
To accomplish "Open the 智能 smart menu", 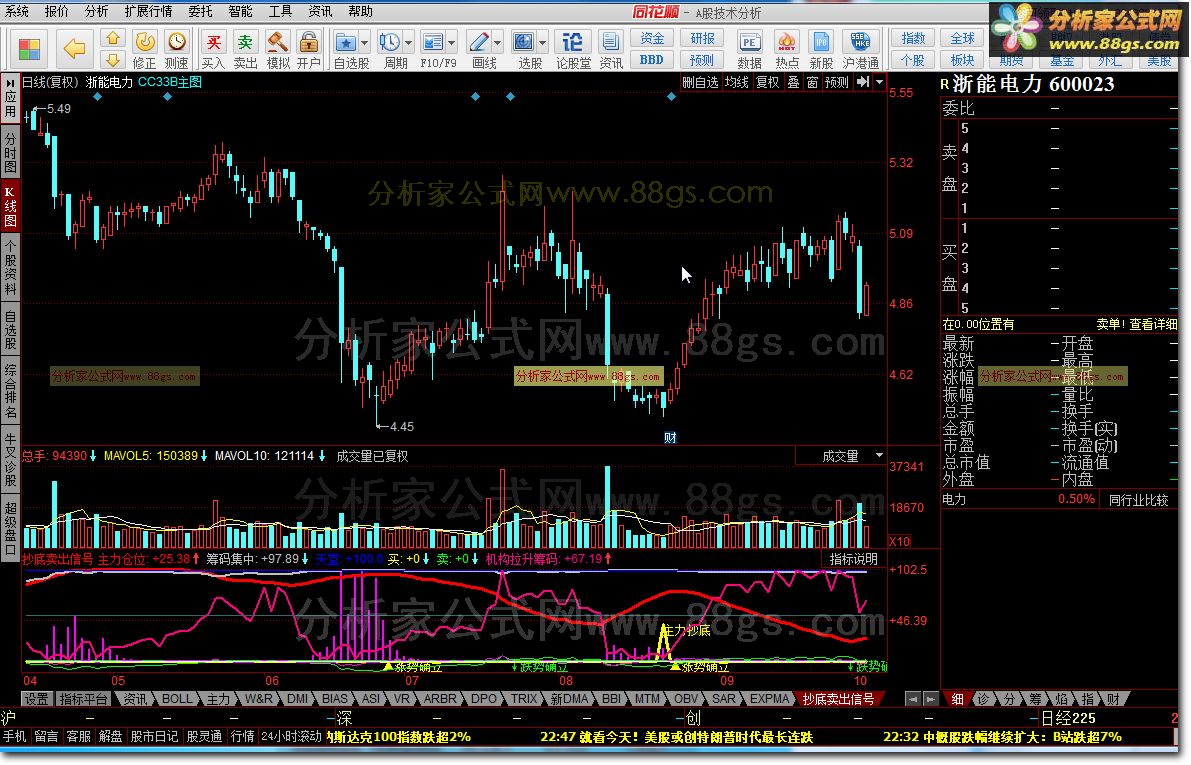I will tap(241, 11).
